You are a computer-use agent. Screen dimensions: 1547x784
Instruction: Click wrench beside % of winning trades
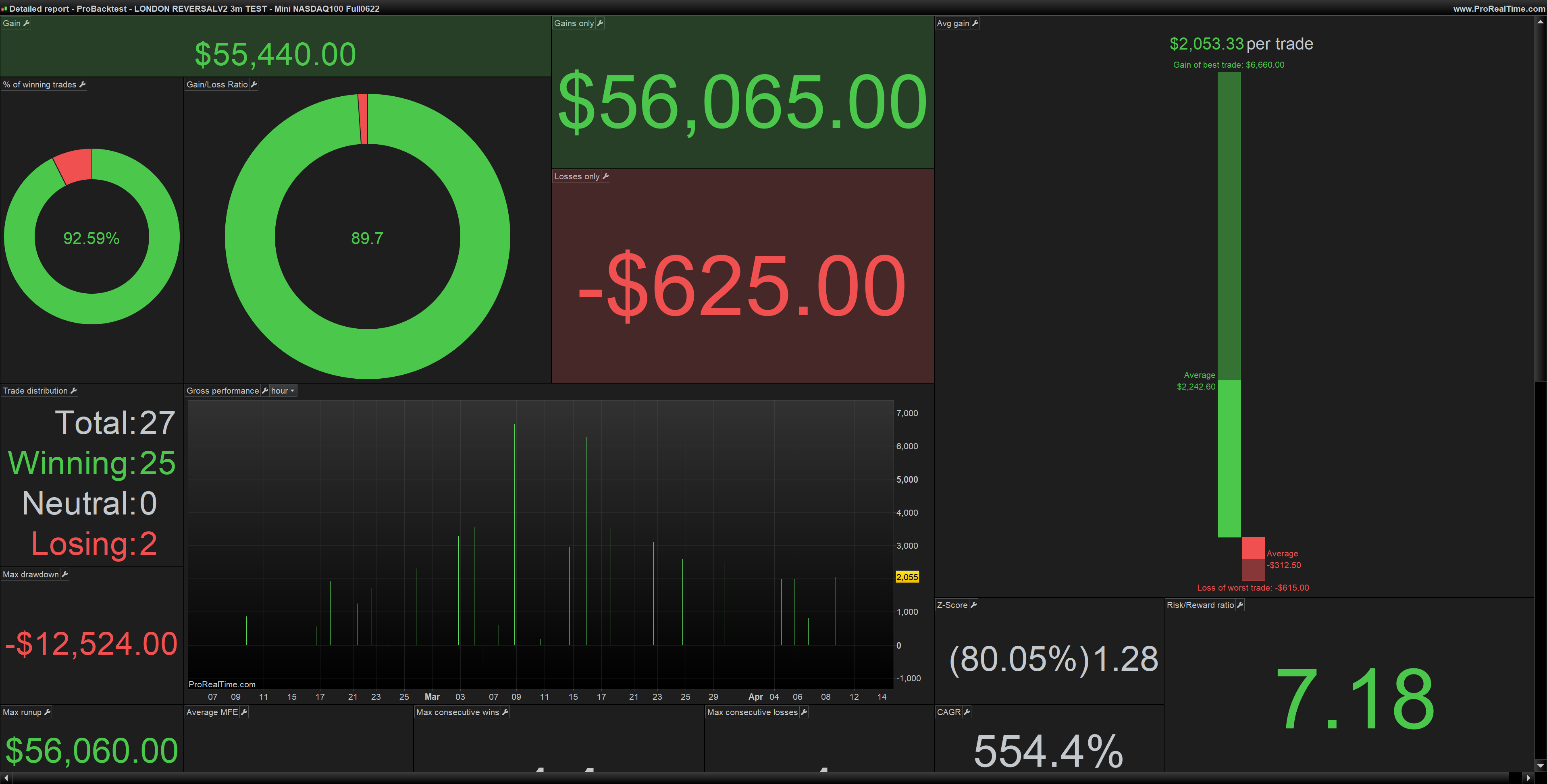[x=82, y=85]
